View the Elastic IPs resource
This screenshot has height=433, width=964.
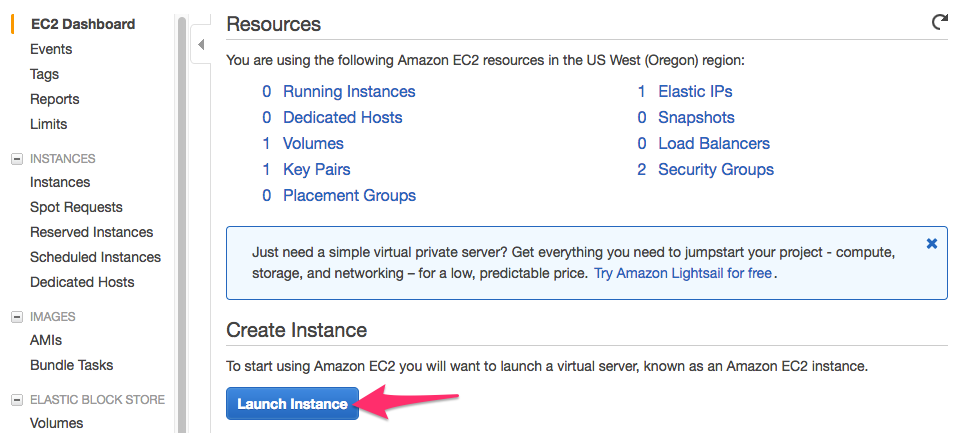695,91
